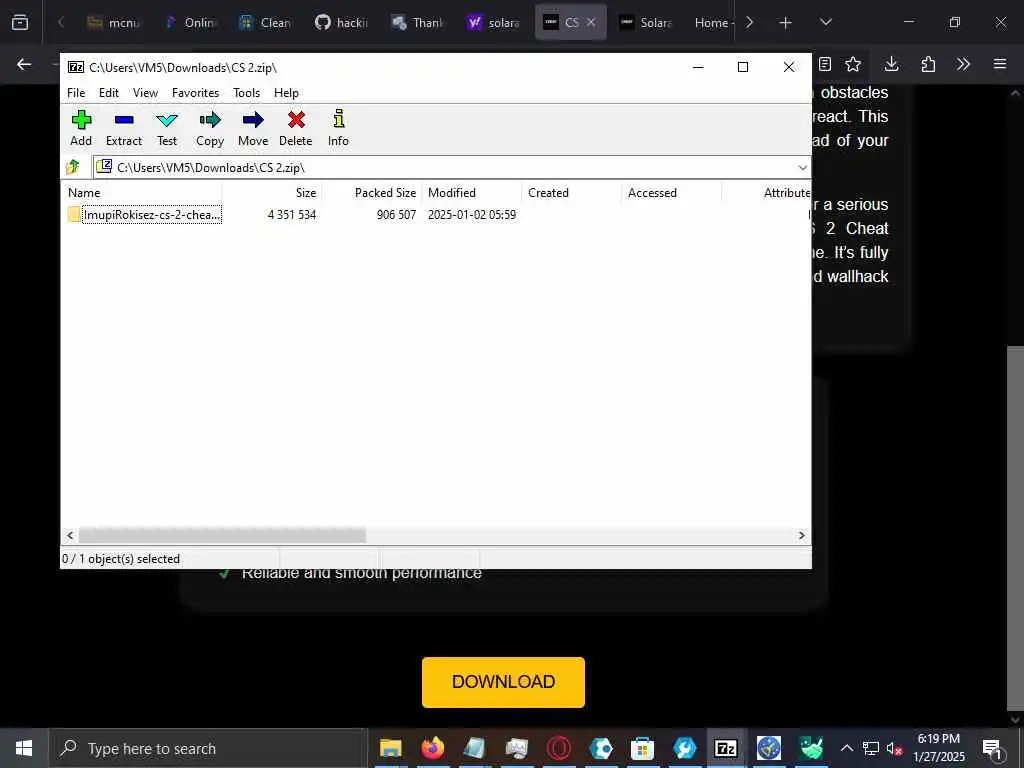The width and height of the screenshot is (1024, 768).
Task: Switch to the solara Yahoo tab
Action: pyautogui.click(x=494, y=22)
